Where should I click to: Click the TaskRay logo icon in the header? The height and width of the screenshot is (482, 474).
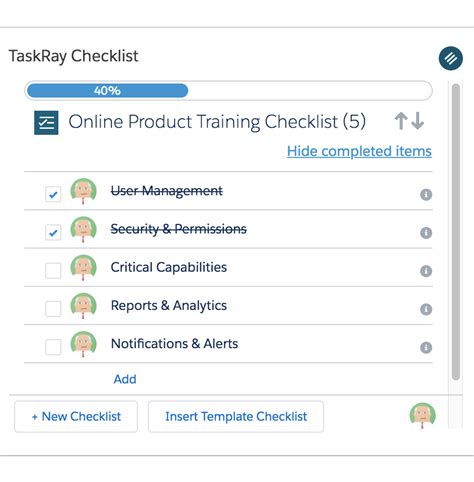[450, 58]
